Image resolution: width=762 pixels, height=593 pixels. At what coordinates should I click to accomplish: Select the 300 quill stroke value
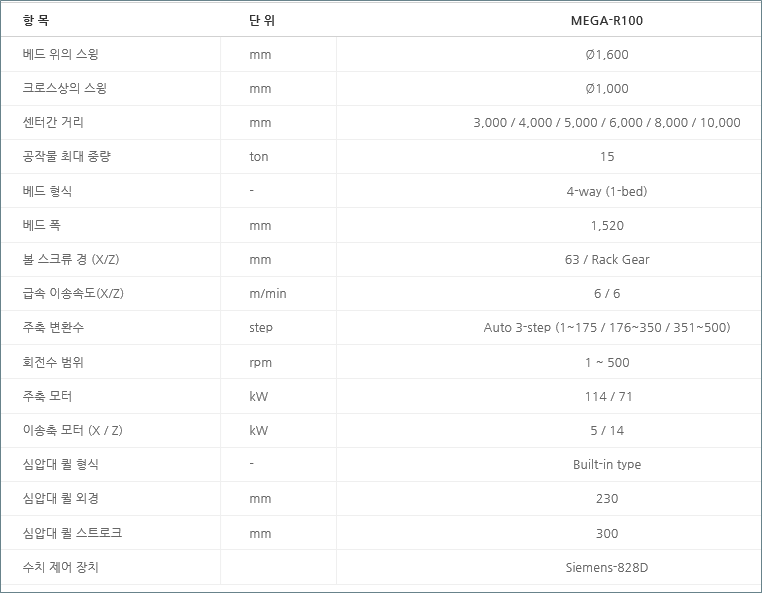(x=606, y=533)
